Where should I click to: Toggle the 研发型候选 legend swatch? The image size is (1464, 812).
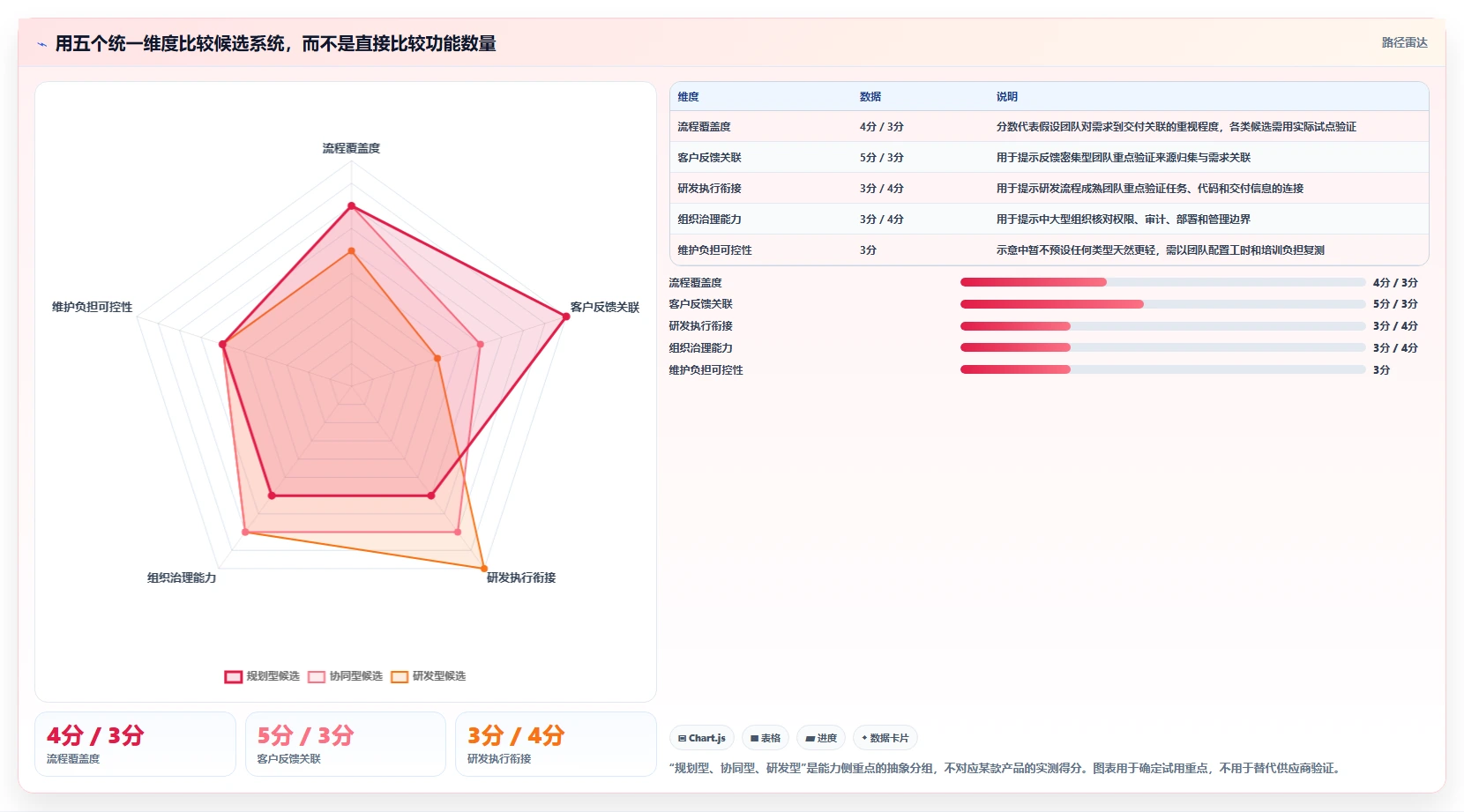pos(400,676)
